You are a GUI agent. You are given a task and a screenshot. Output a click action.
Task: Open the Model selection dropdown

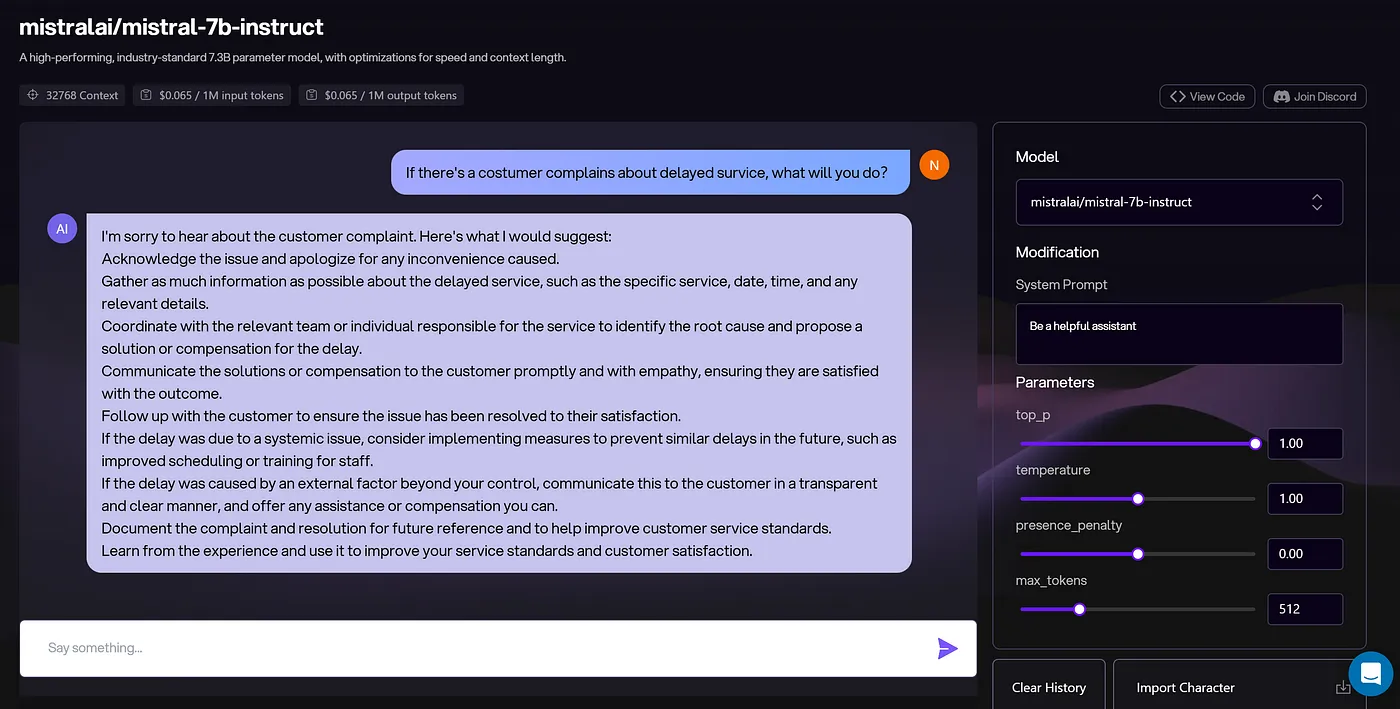pos(1178,202)
